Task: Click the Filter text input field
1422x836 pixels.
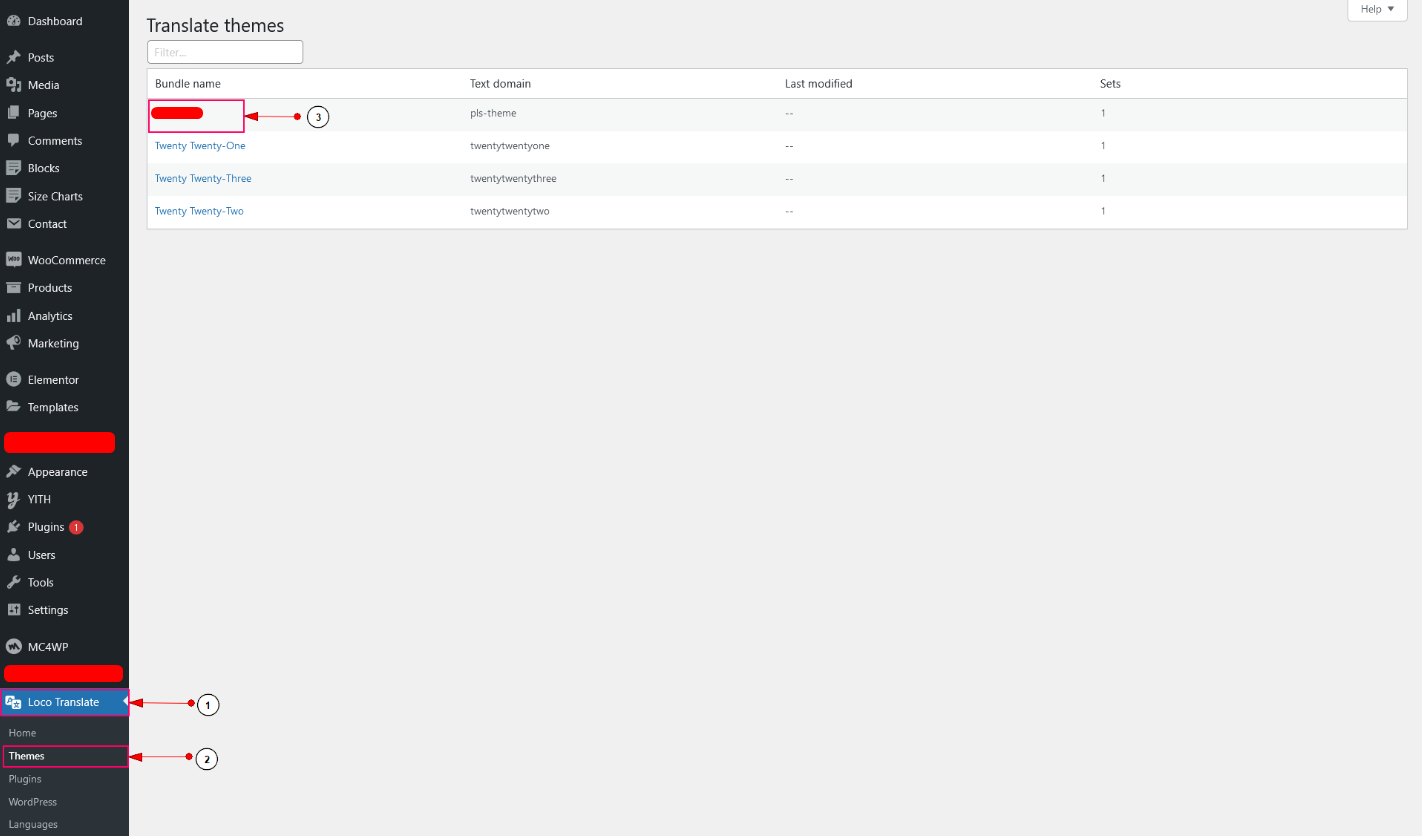Action: (x=225, y=52)
